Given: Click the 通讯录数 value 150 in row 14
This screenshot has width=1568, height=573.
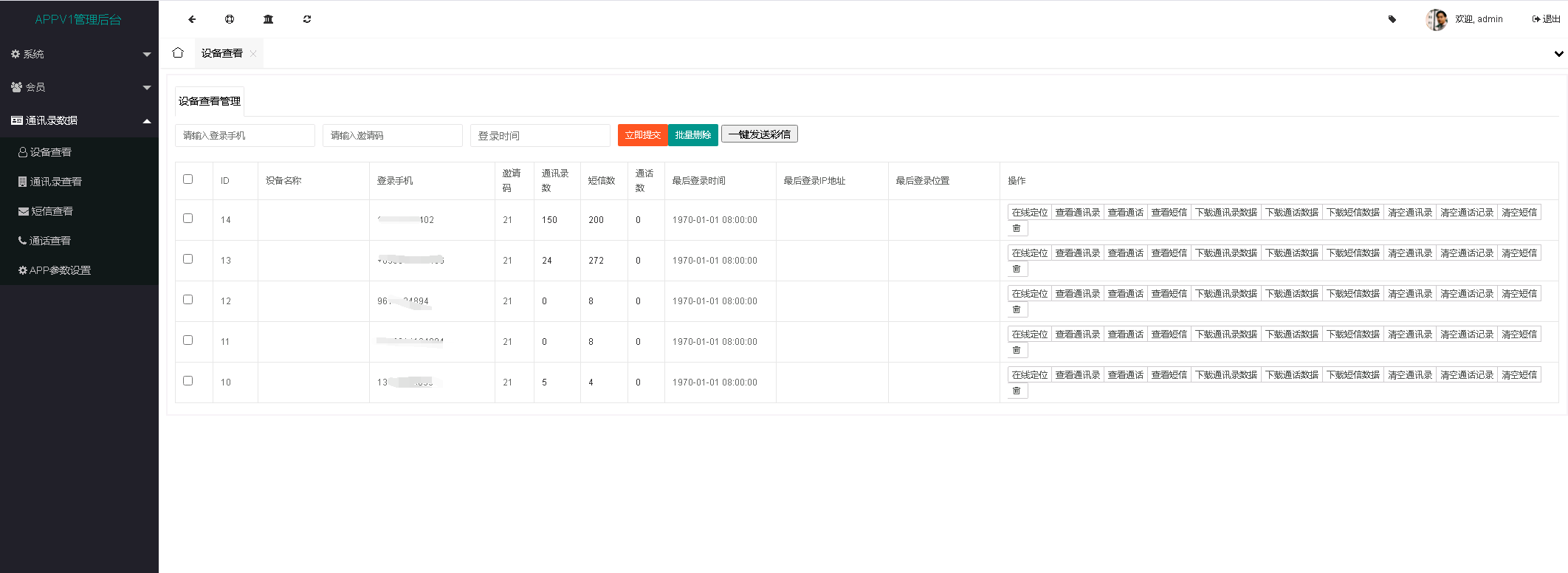Looking at the screenshot, I should point(549,220).
